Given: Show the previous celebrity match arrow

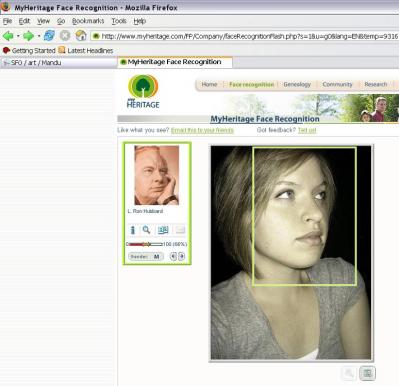Looking at the screenshot, I should [173, 256].
